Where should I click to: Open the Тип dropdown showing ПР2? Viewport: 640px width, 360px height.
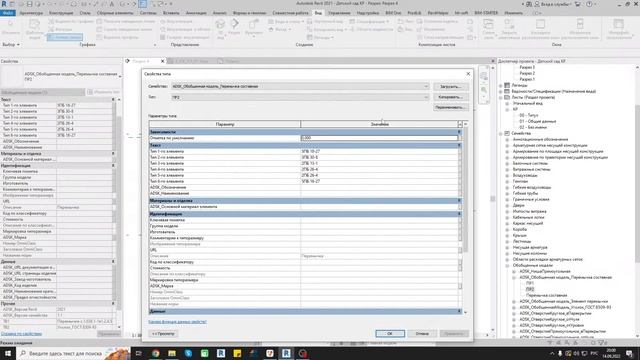click(x=426, y=97)
